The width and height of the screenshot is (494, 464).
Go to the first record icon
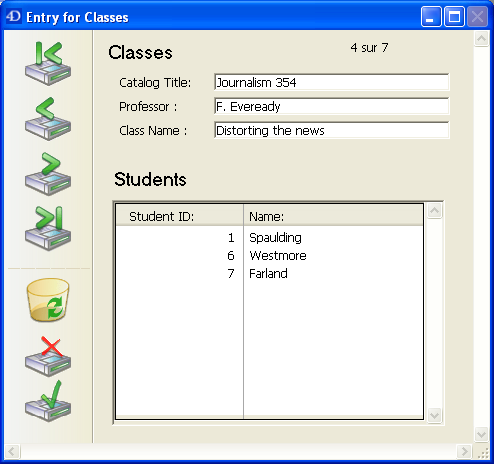pos(48,63)
